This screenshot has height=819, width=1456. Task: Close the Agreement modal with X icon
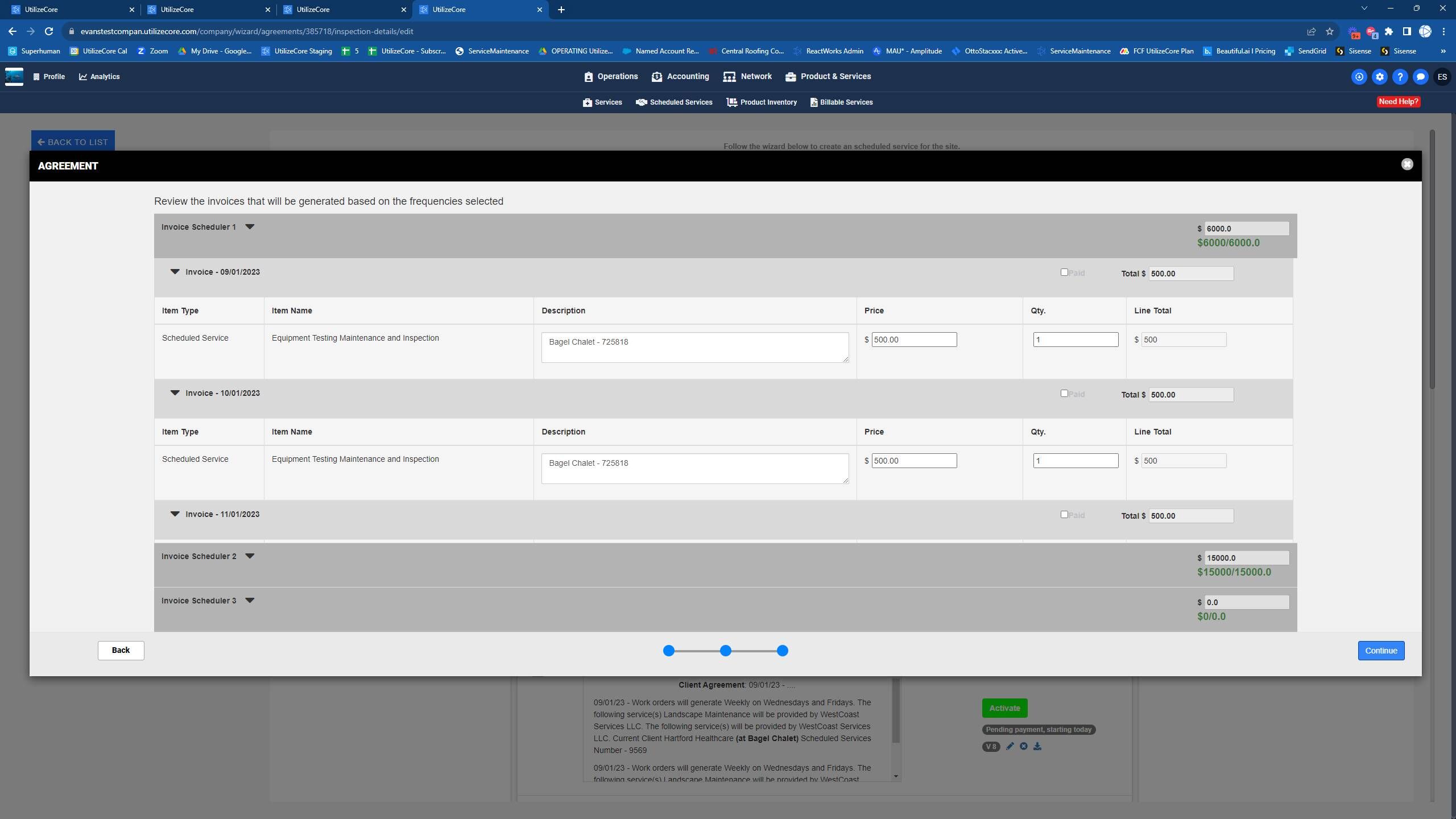click(1407, 164)
